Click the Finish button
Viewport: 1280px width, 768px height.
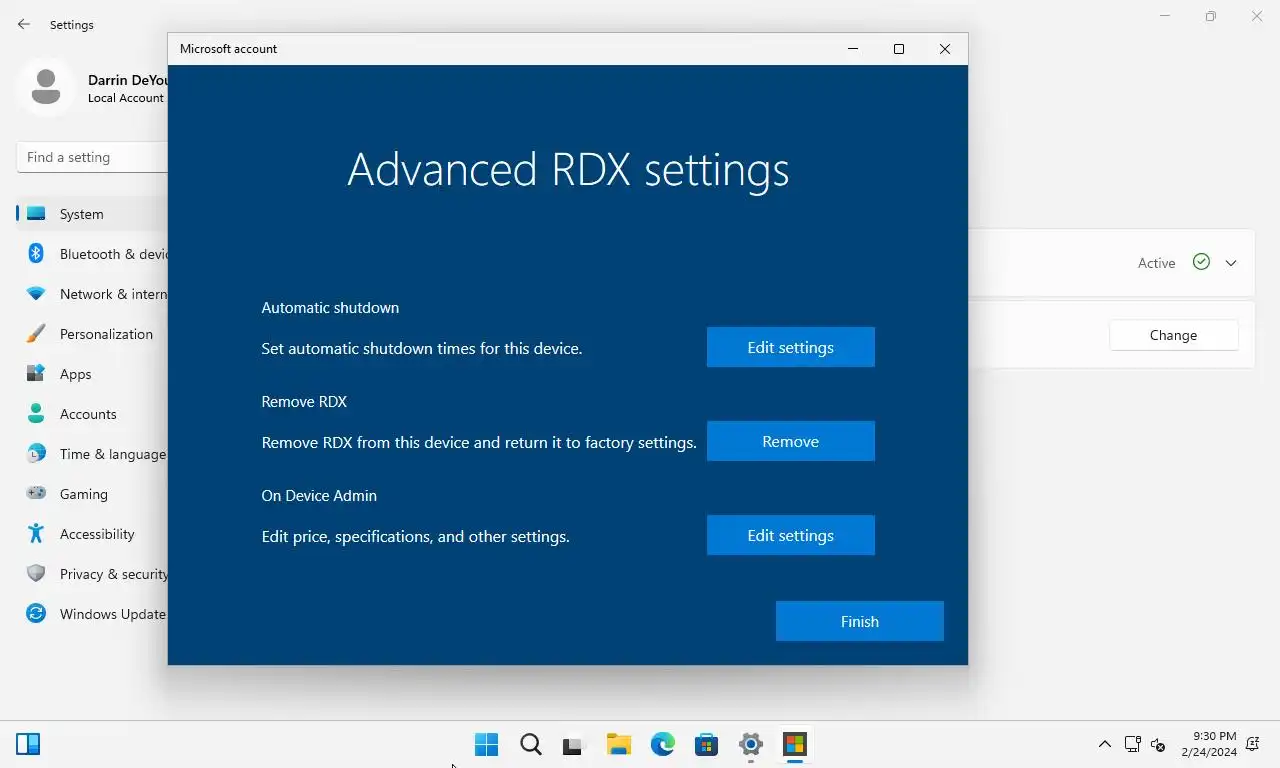tap(860, 621)
